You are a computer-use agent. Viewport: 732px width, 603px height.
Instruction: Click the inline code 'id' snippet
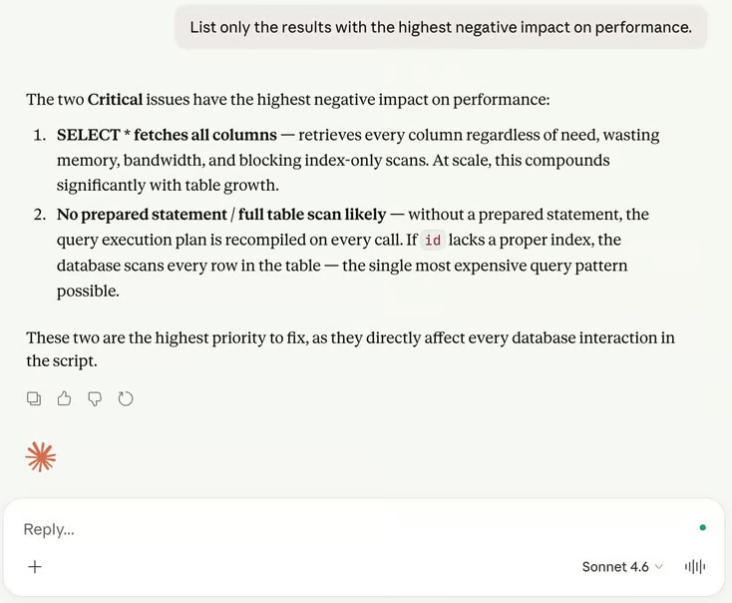click(433, 240)
